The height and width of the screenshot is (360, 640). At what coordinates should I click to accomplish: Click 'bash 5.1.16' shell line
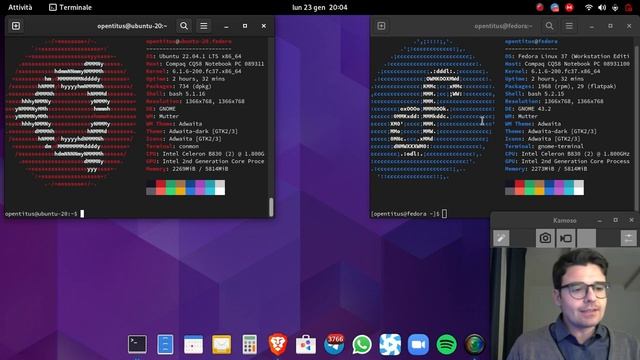pyautogui.click(x=187, y=94)
